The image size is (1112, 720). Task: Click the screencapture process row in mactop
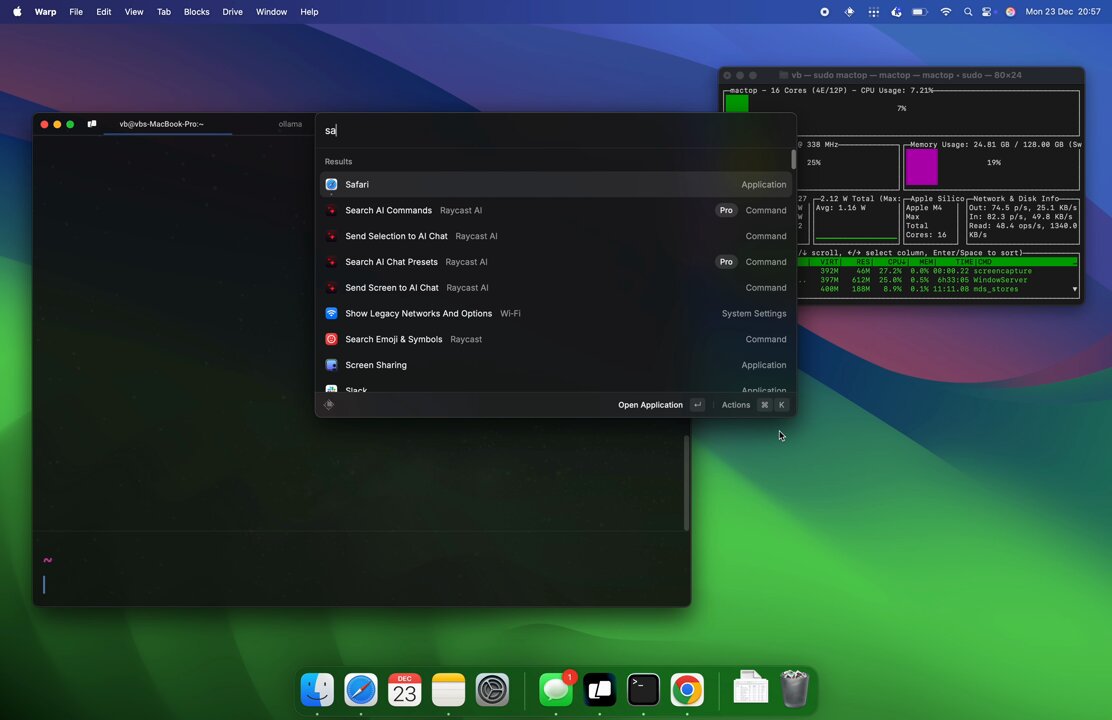tap(937, 271)
